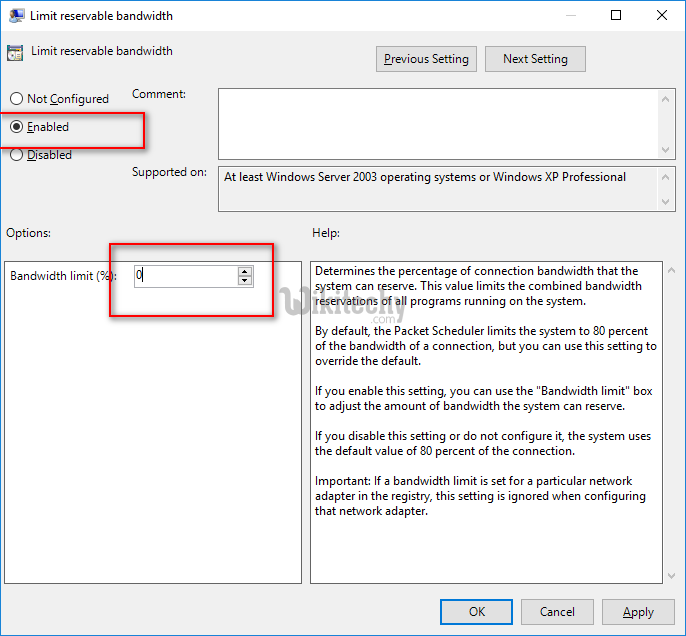Click the policy icon in the title bar
Viewport: 686px width, 636px height.
click(17, 15)
